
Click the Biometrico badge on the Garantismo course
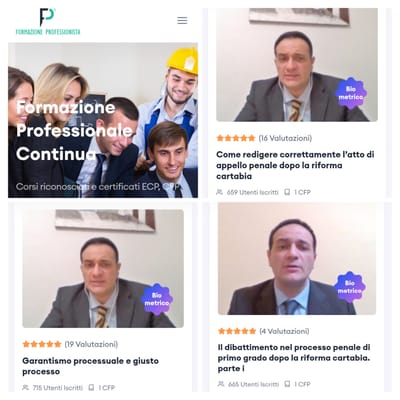[157, 299]
